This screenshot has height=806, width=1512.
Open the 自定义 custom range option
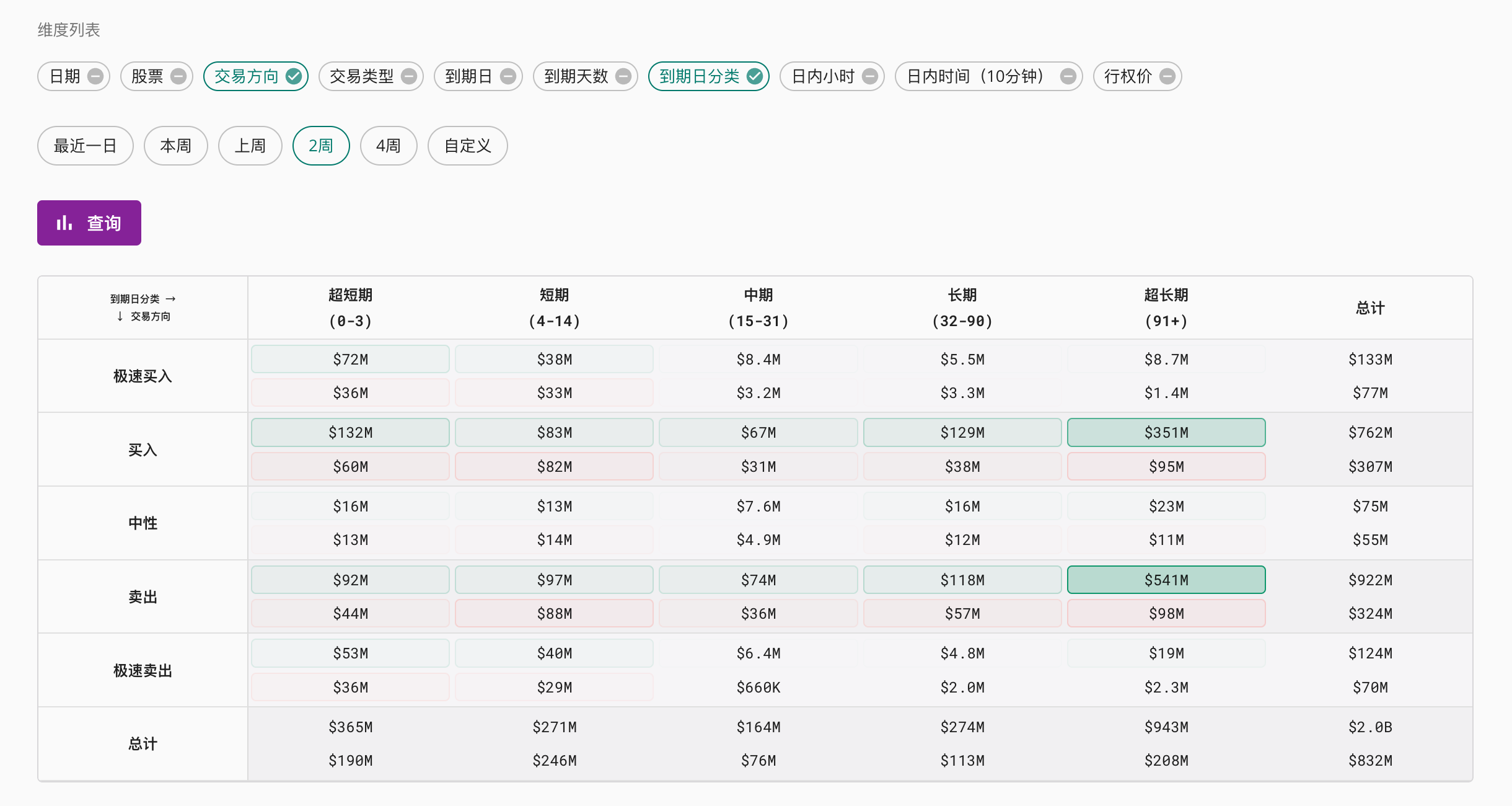tap(468, 146)
